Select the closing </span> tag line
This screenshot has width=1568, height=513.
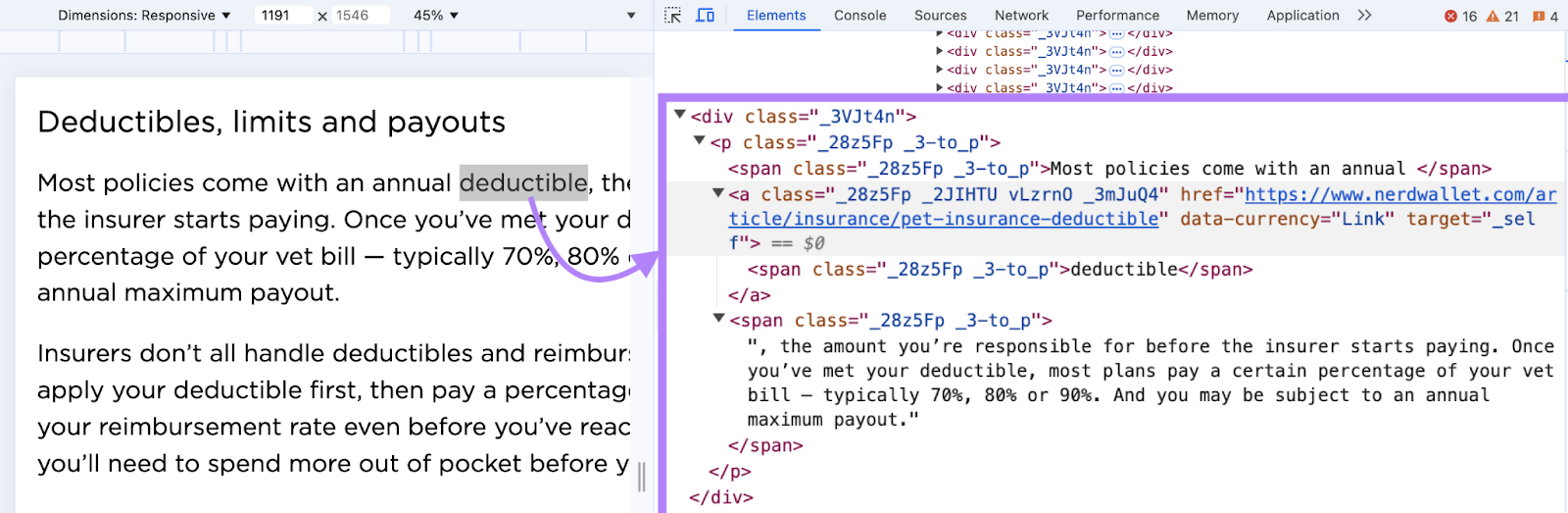(x=765, y=445)
